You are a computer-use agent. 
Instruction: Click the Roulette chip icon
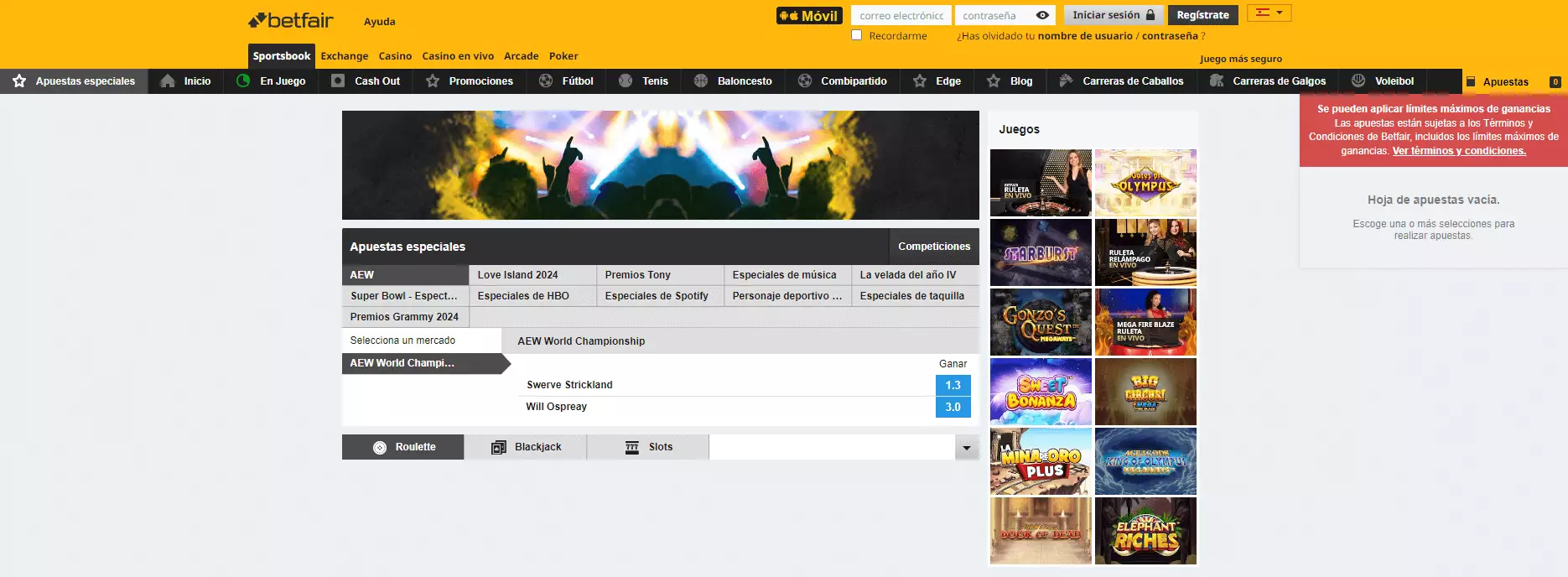[380, 447]
